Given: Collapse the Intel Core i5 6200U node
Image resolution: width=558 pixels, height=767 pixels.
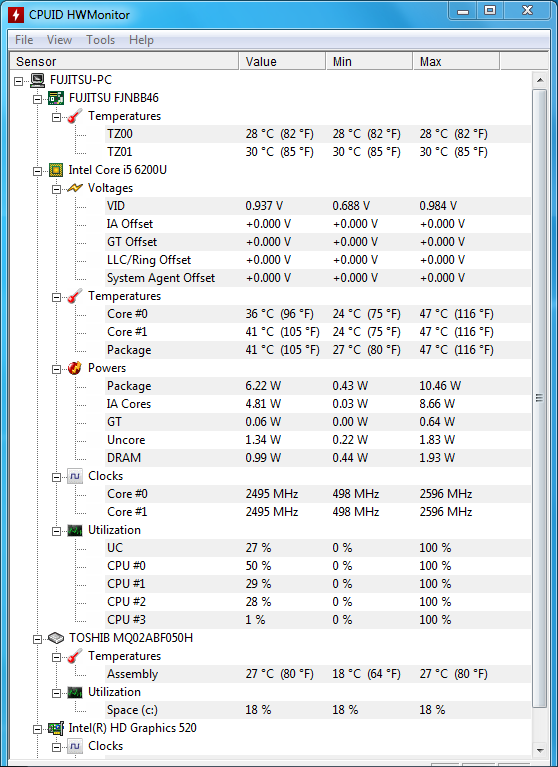Looking at the screenshot, I should [x=38, y=171].
